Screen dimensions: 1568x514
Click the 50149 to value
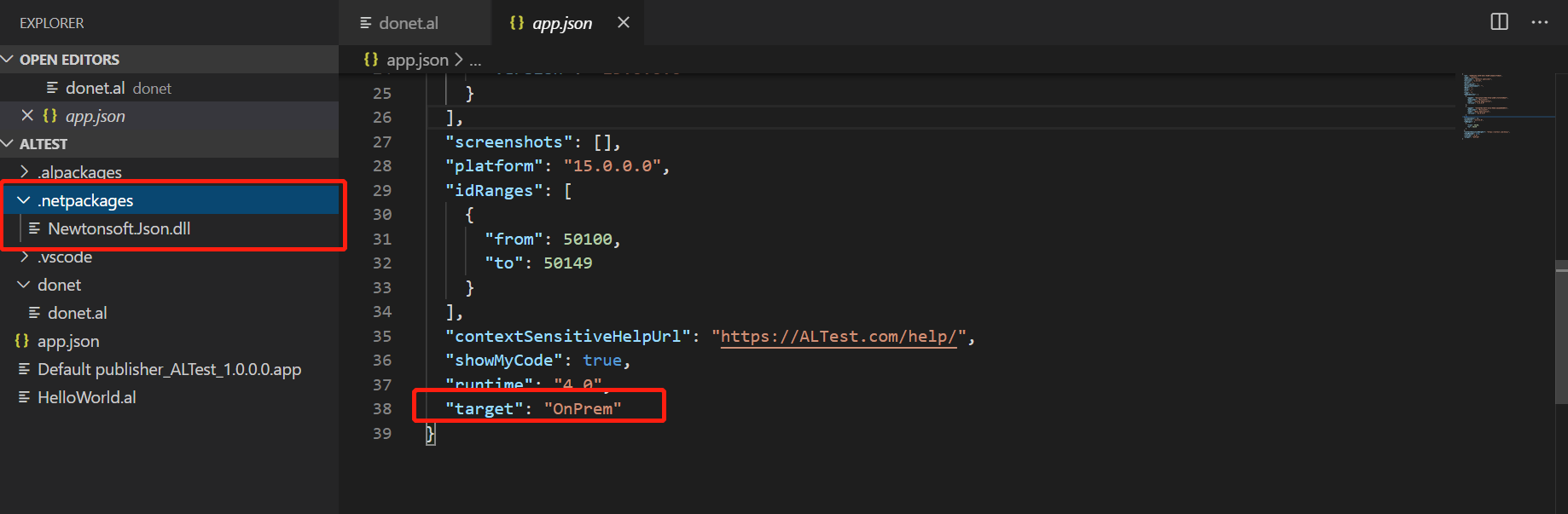pos(568,263)
